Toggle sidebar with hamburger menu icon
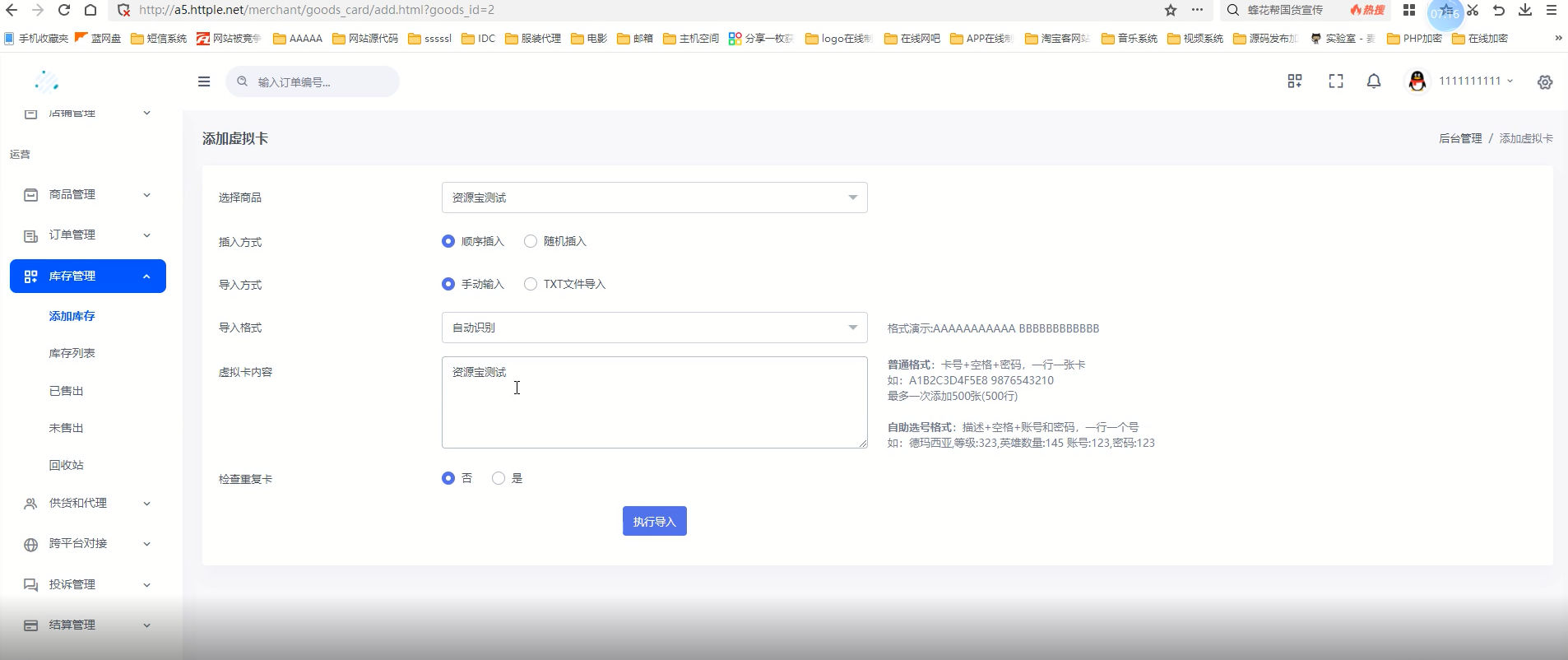 click(204, 81)
